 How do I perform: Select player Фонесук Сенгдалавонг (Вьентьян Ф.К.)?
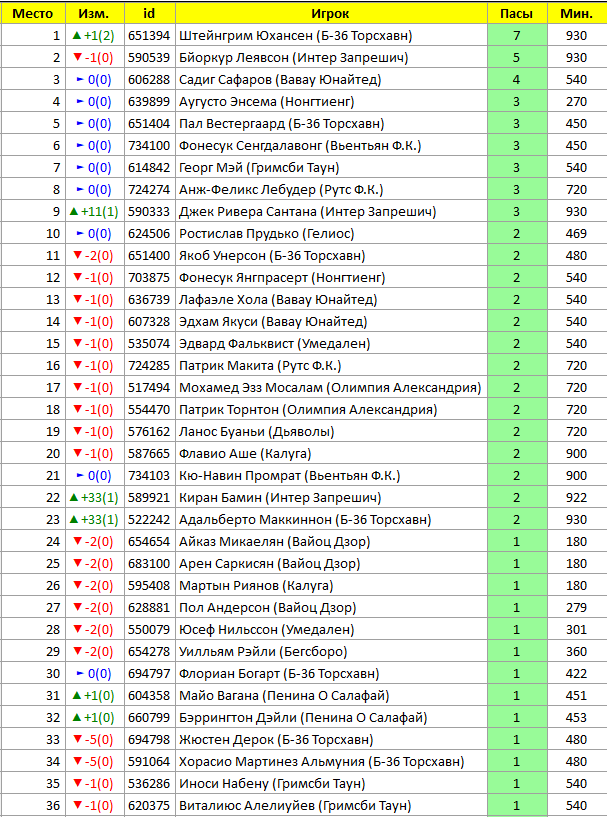pos(300,145)
